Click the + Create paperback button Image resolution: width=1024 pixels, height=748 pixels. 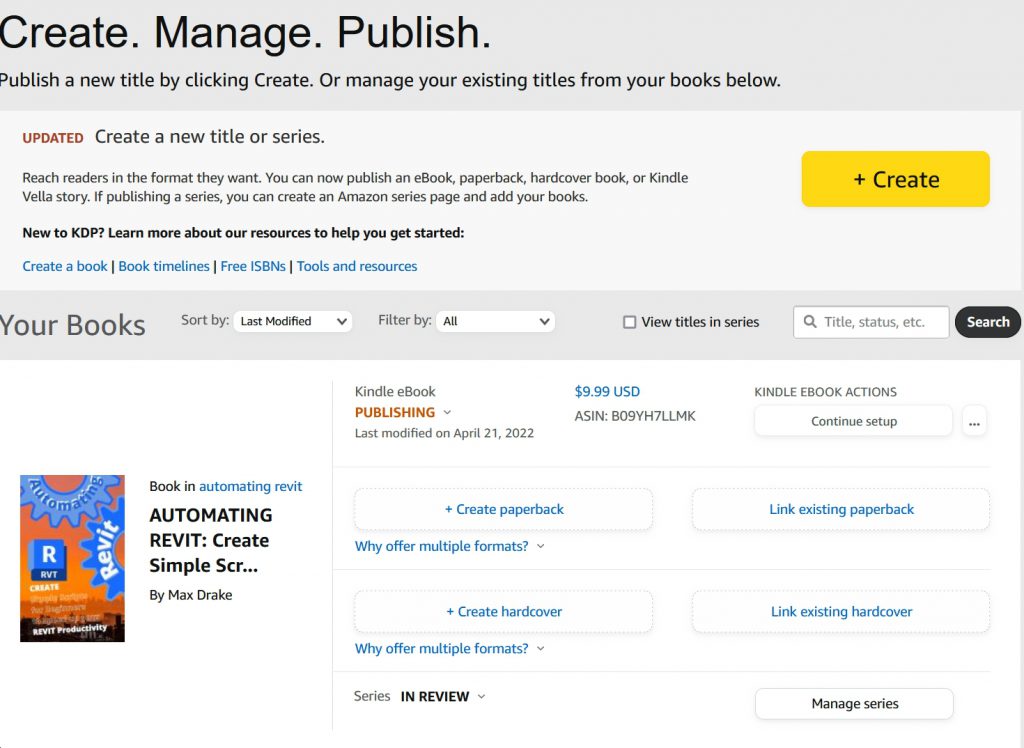click(x=503, y=509)
